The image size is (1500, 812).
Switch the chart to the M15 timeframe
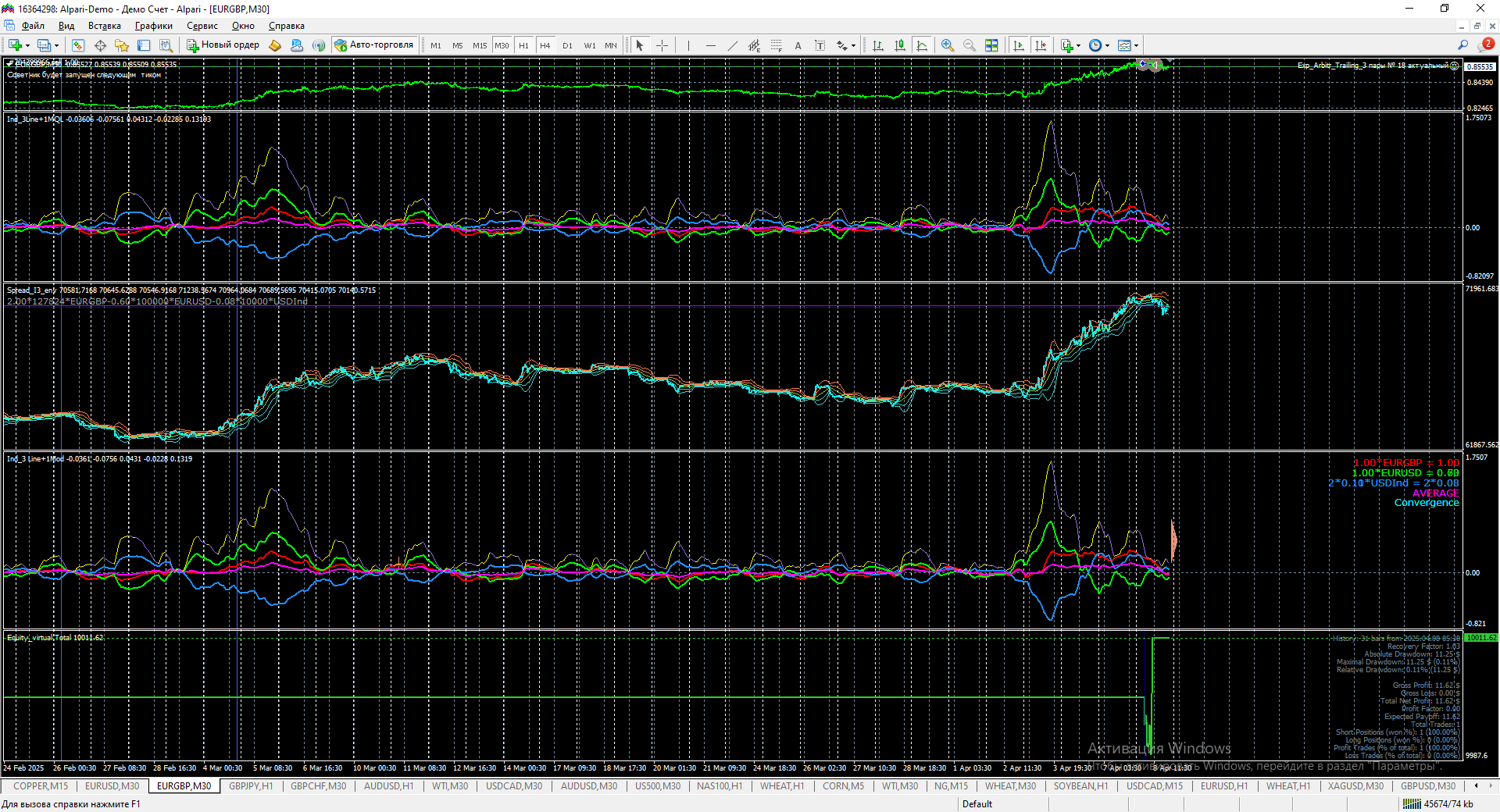pyautogui.click(x=480, y=45)
